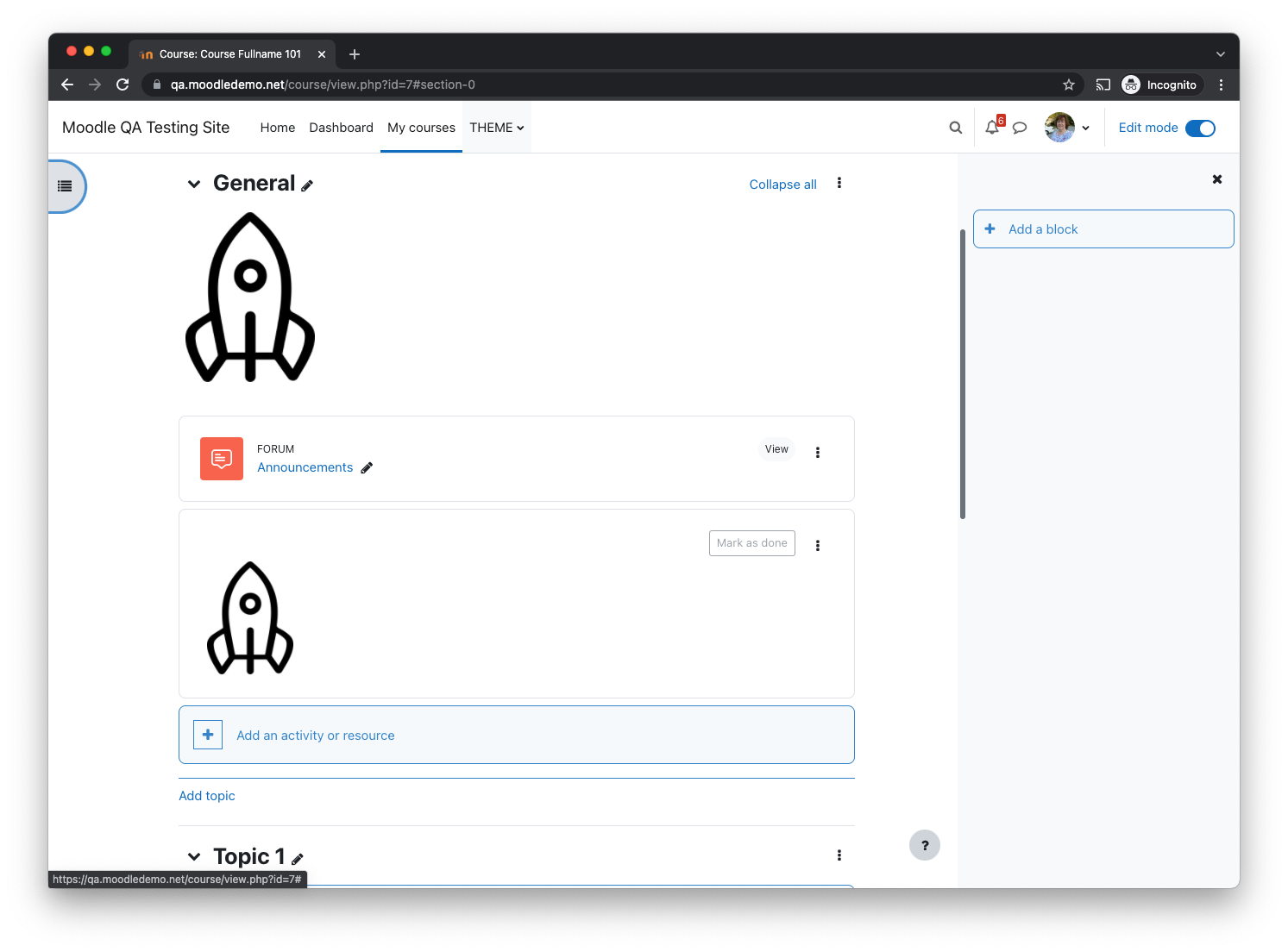Click the small rocket image in the label
The height and width of the screenshot is (952, 1288).
250,617
